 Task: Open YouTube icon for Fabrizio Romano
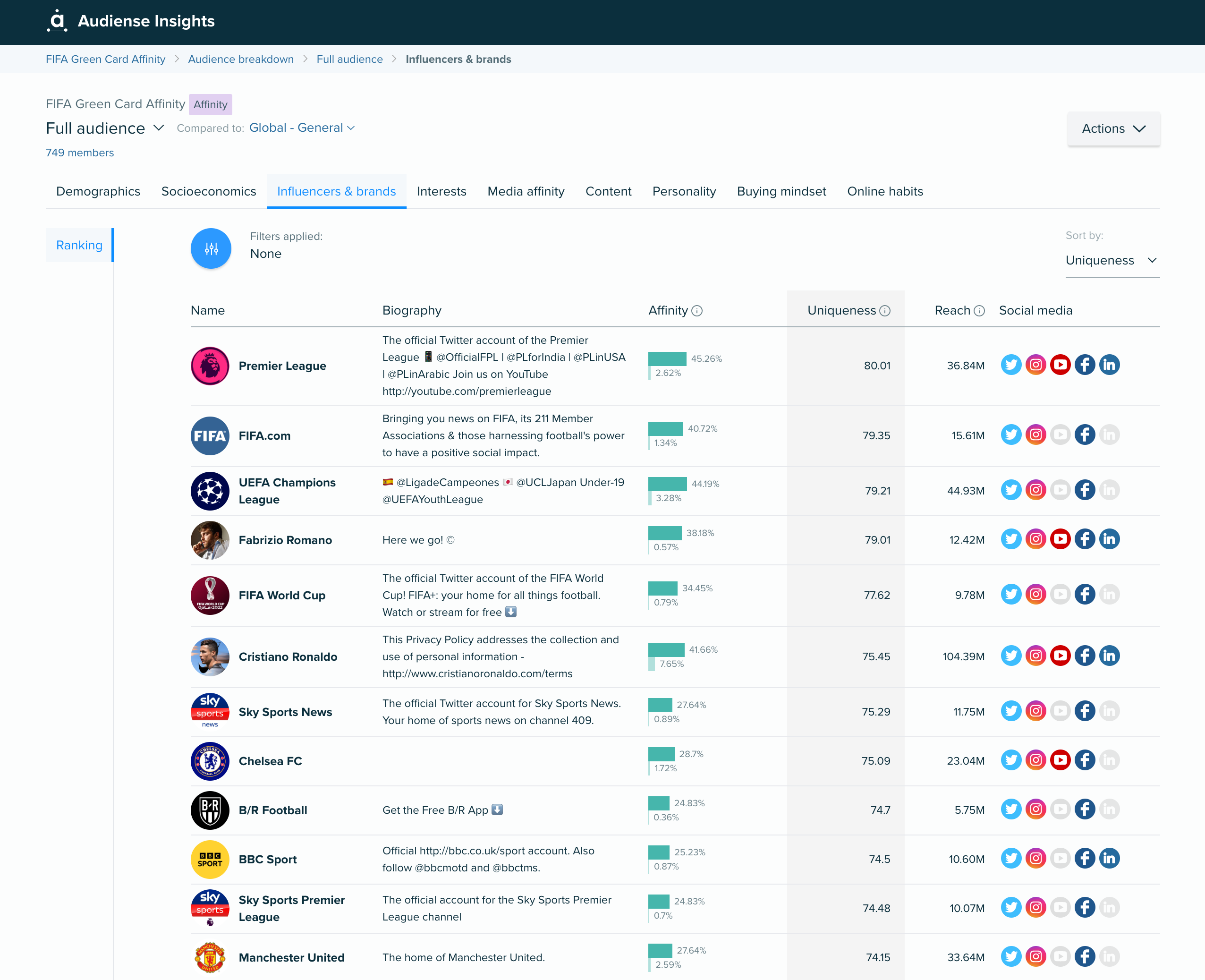coord(1061,538)
